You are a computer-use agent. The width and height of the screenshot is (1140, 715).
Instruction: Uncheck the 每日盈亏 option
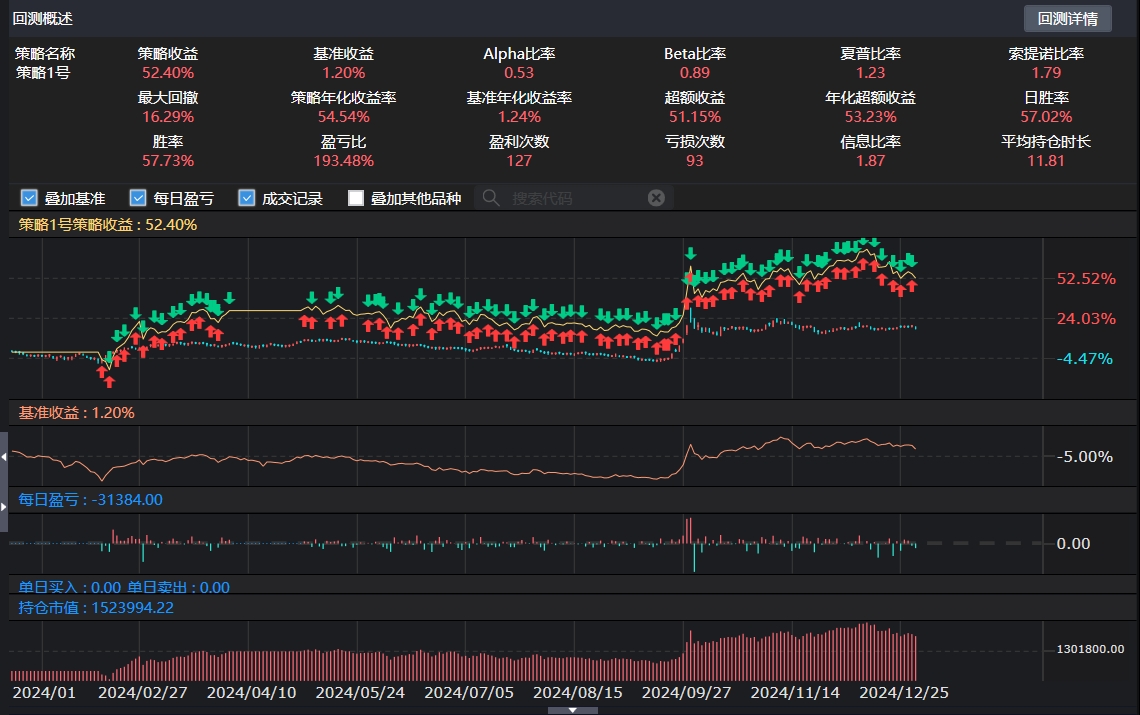(x=138, y=198)
